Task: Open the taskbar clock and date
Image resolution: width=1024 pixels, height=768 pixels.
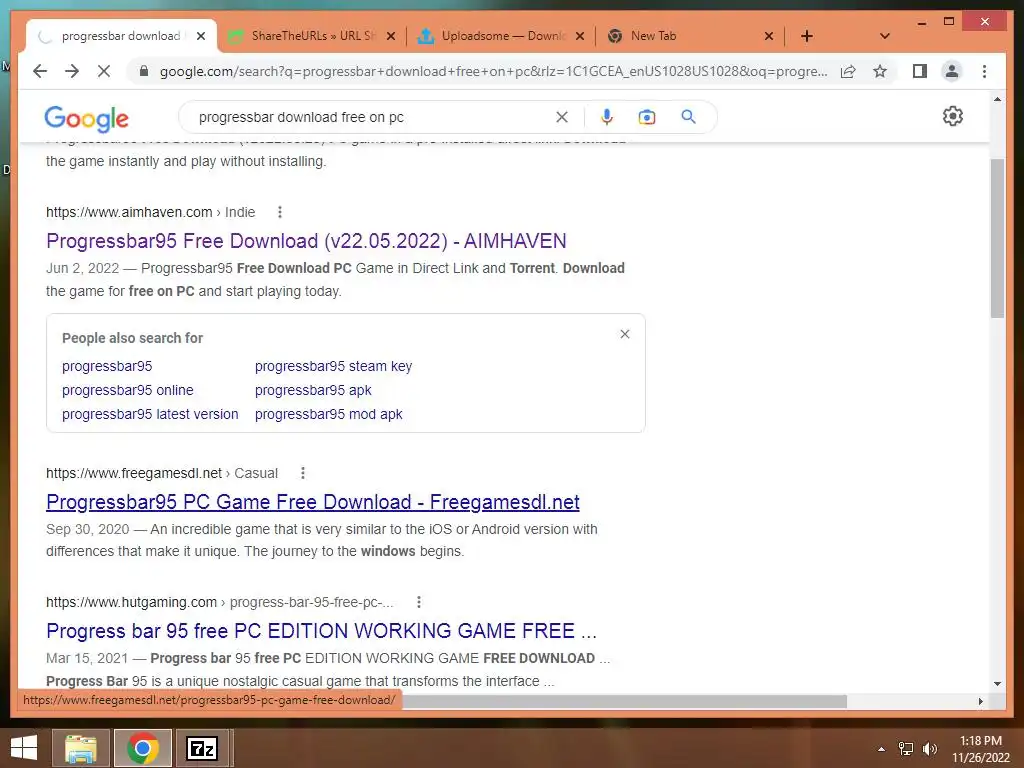Action: [981, 749]
